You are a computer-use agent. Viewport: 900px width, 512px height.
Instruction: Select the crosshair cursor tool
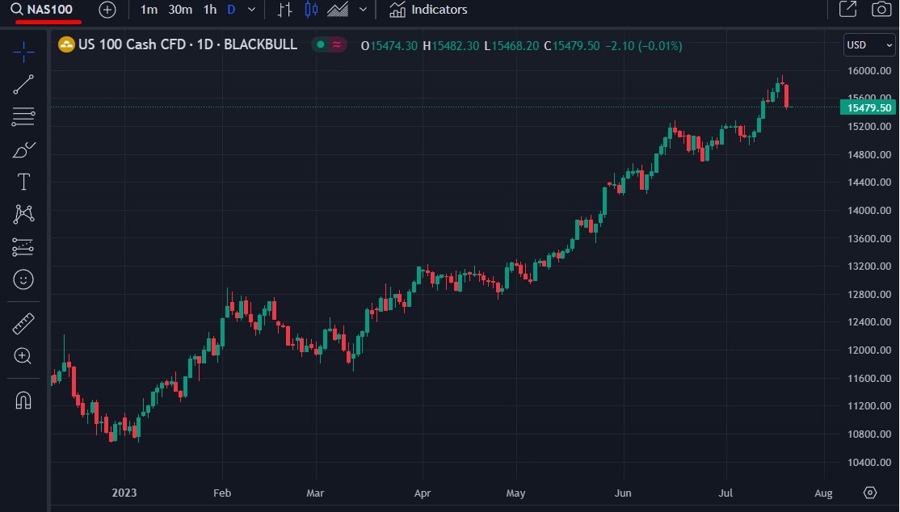(x=24, y=52)
